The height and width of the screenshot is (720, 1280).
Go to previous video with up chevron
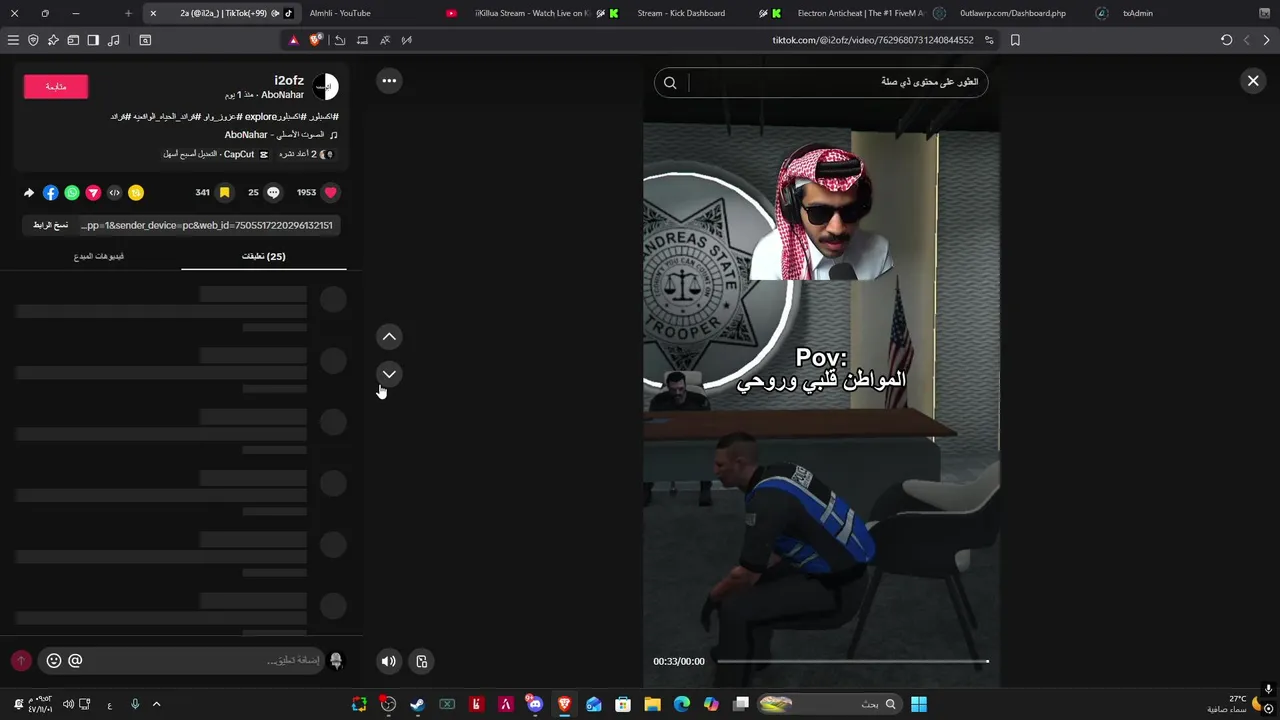[x=389, y=337]
